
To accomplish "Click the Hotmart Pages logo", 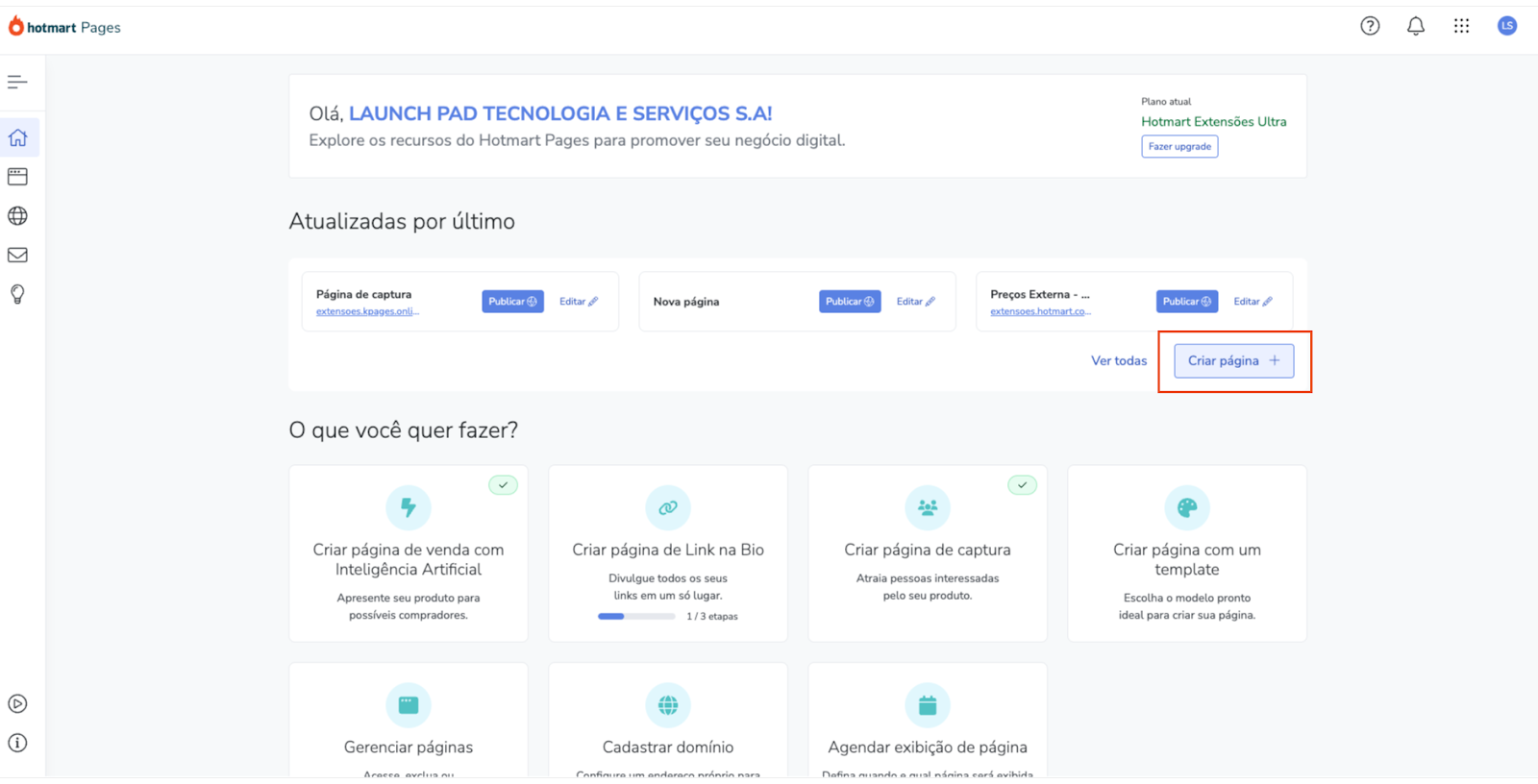I will click(64, 27).
